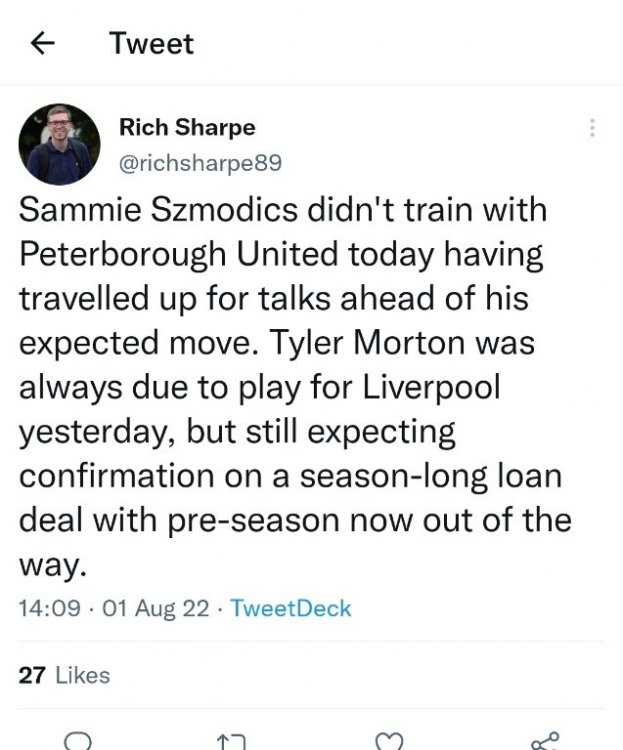Like the tweet with the heart icon
623x750 pixels.
[x=387, y=741]
